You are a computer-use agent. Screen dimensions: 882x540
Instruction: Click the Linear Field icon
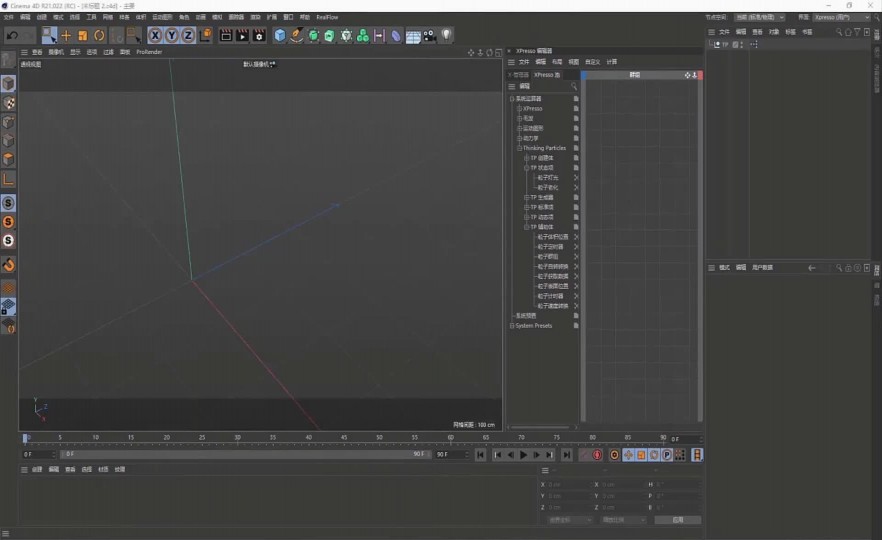[379, 35]
